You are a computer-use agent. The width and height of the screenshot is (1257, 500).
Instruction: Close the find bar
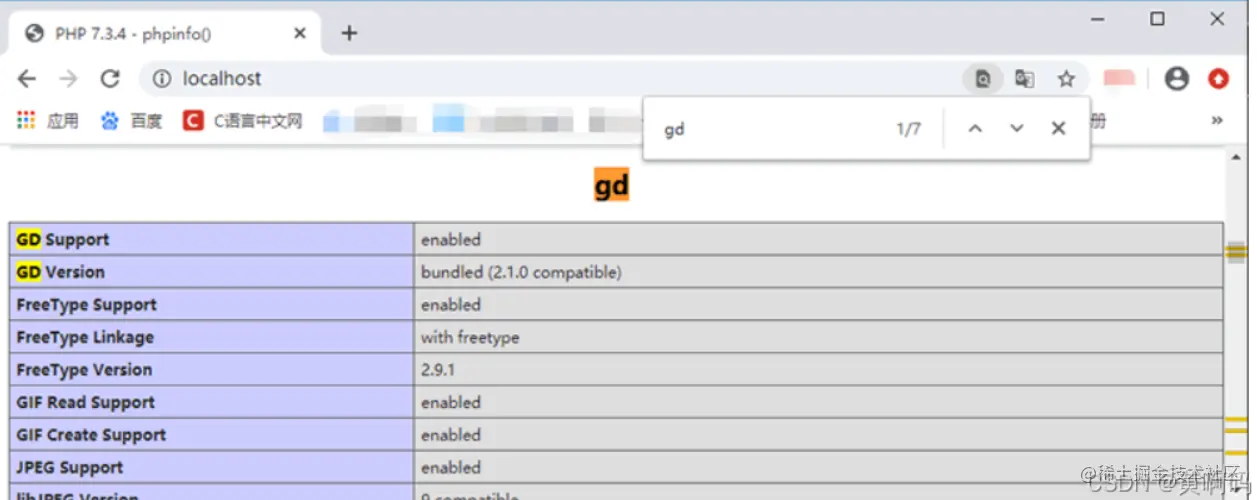tap(1058, 128)
